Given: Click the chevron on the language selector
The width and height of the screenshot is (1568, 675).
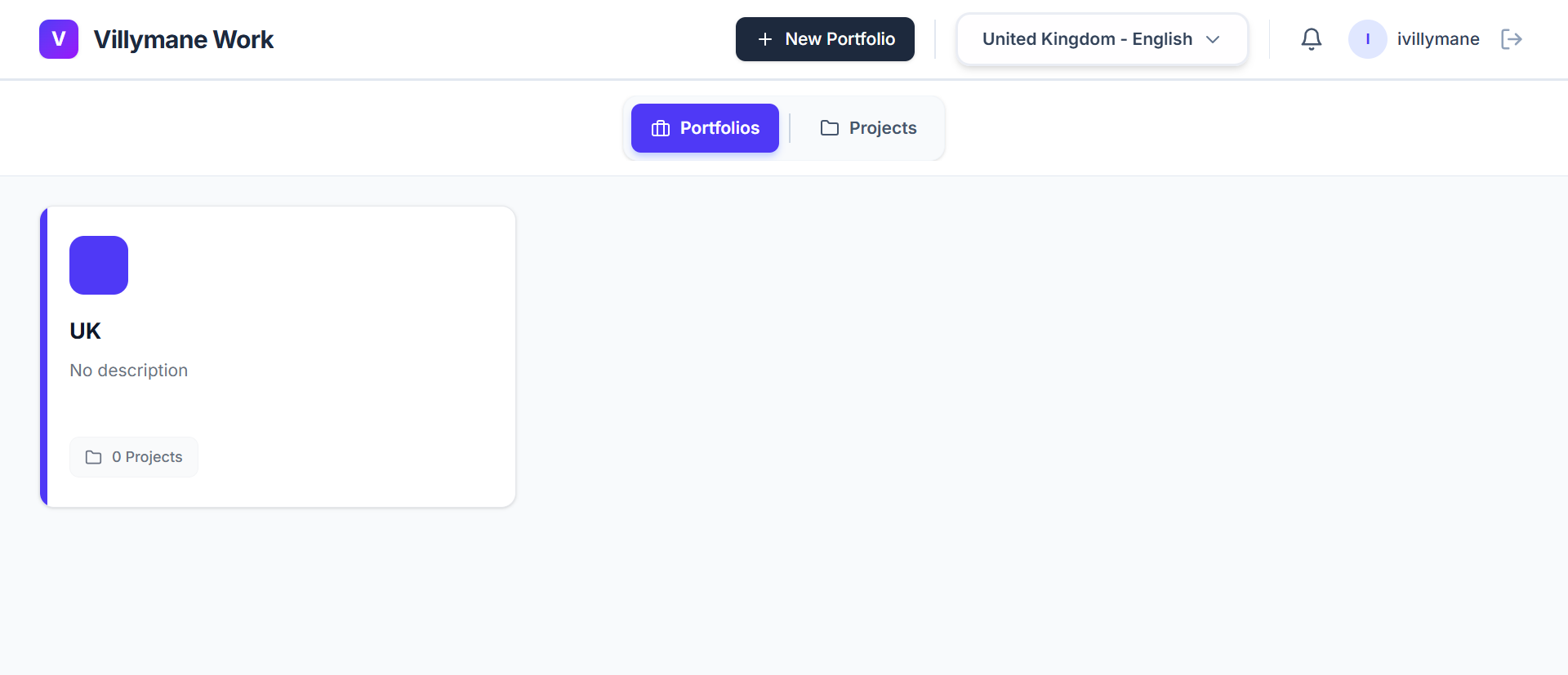Looking at the screenshot, I should point(1214,38).
